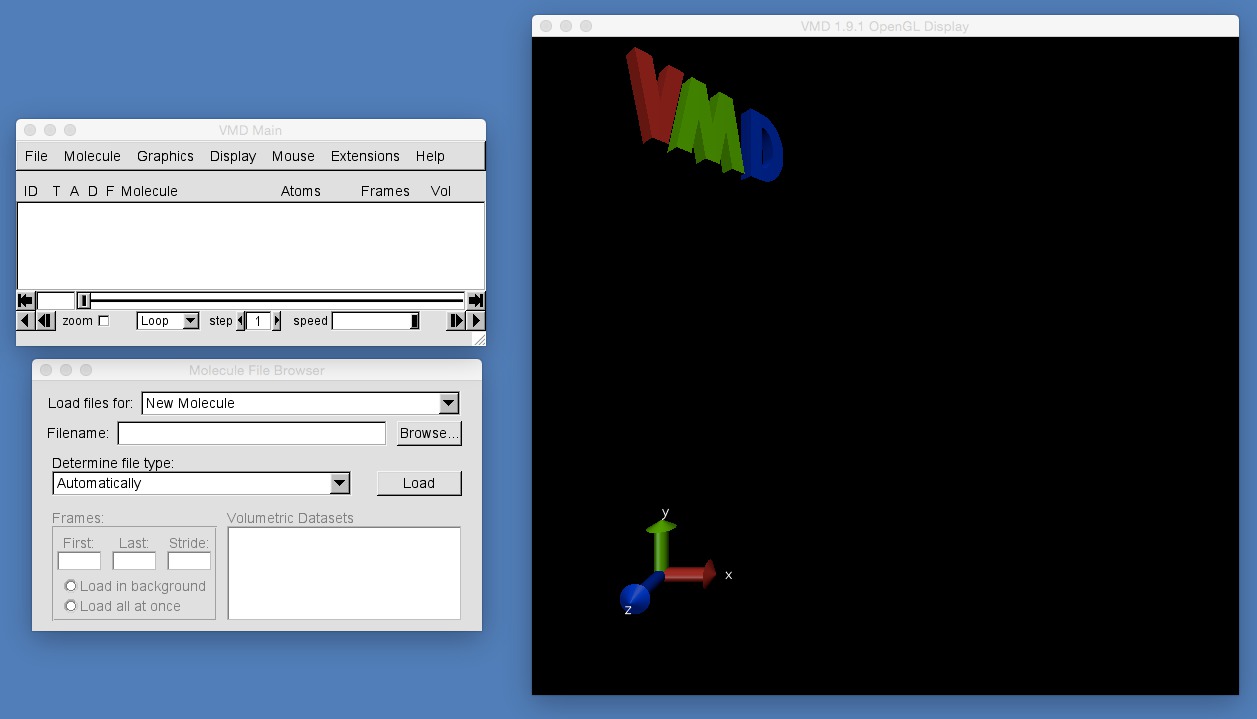Open the Graphics menu
Viewport: 1257px width, 719px height.
[165, 156]
